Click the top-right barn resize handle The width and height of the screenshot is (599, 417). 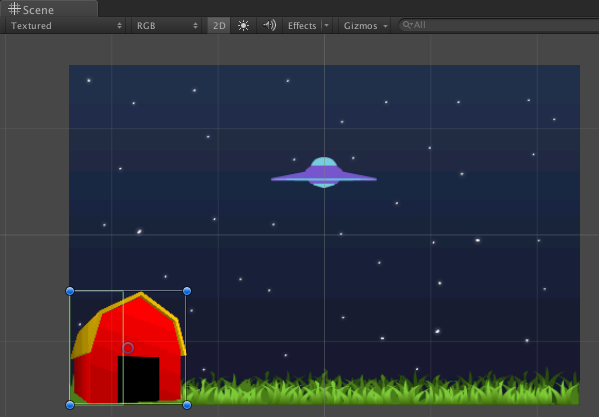pos(187,291)
